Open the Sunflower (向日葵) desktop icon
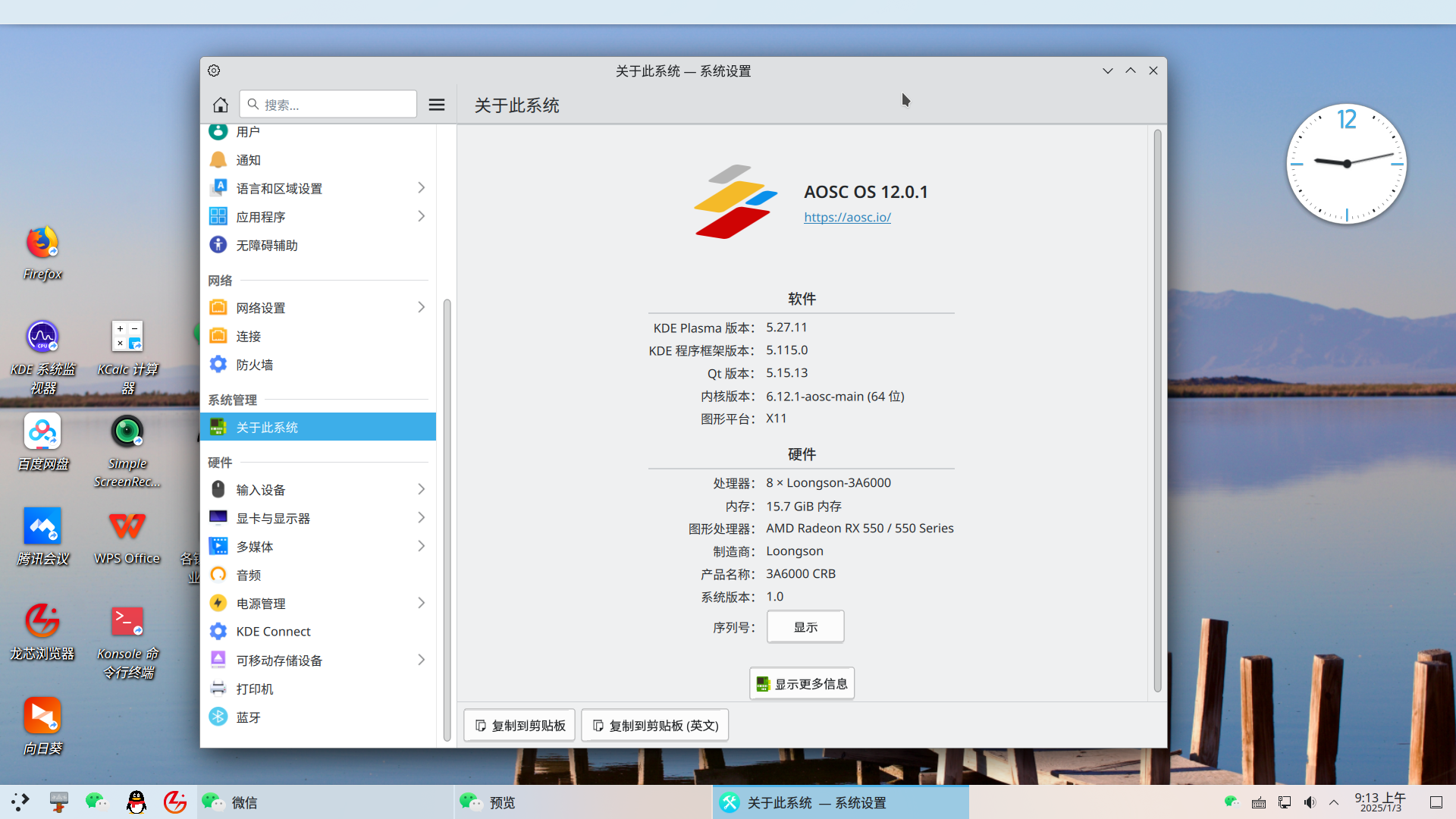 pos(42,726)
